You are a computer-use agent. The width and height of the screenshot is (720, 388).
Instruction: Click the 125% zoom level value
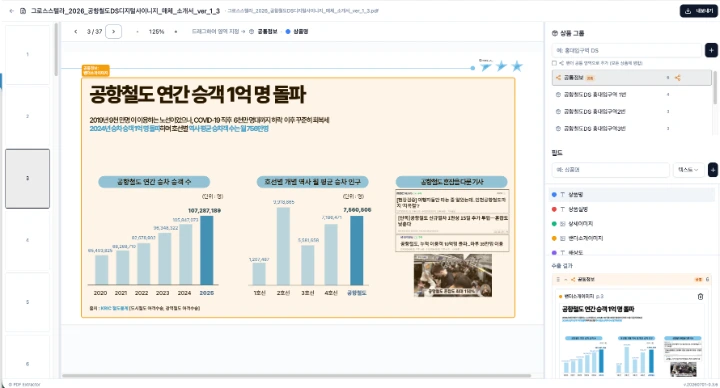click(156, 32)
